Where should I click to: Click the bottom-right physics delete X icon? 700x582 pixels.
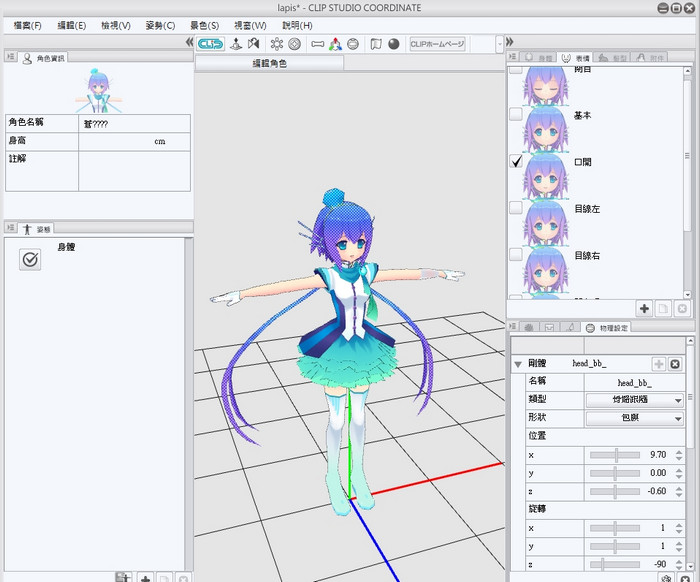click(x=685, y=579)
